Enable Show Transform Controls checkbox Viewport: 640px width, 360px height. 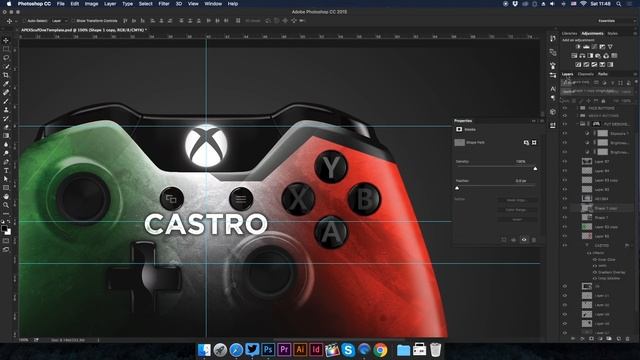coord(74,21)
